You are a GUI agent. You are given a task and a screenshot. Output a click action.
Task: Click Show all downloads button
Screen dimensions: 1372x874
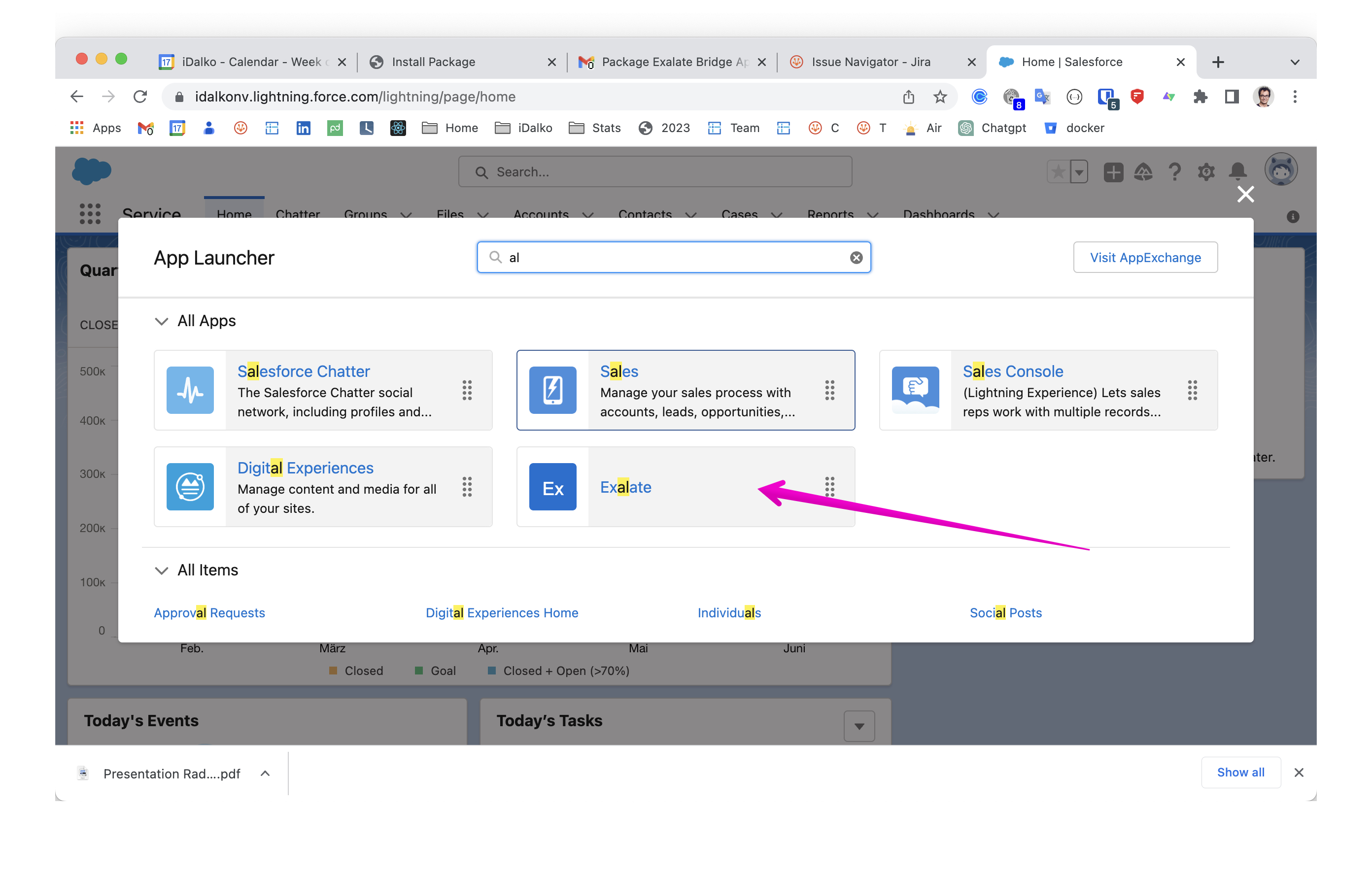[1240, 772]
